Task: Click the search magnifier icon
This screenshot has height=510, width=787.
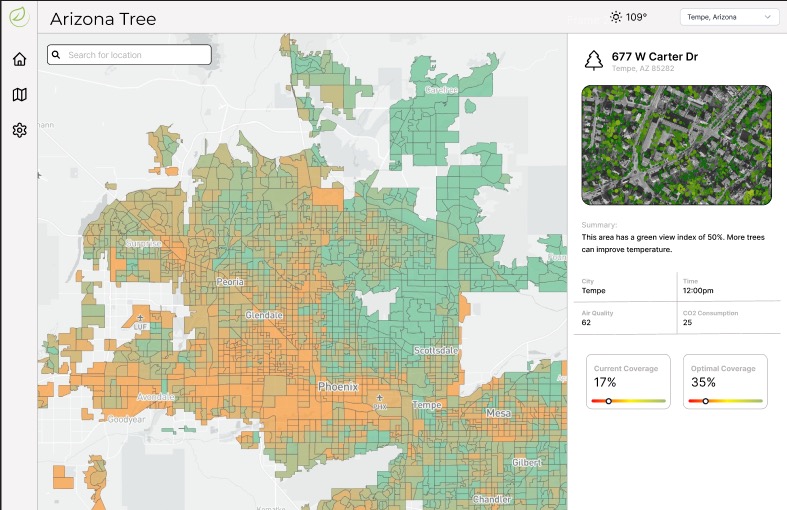Action: (56, 55)
